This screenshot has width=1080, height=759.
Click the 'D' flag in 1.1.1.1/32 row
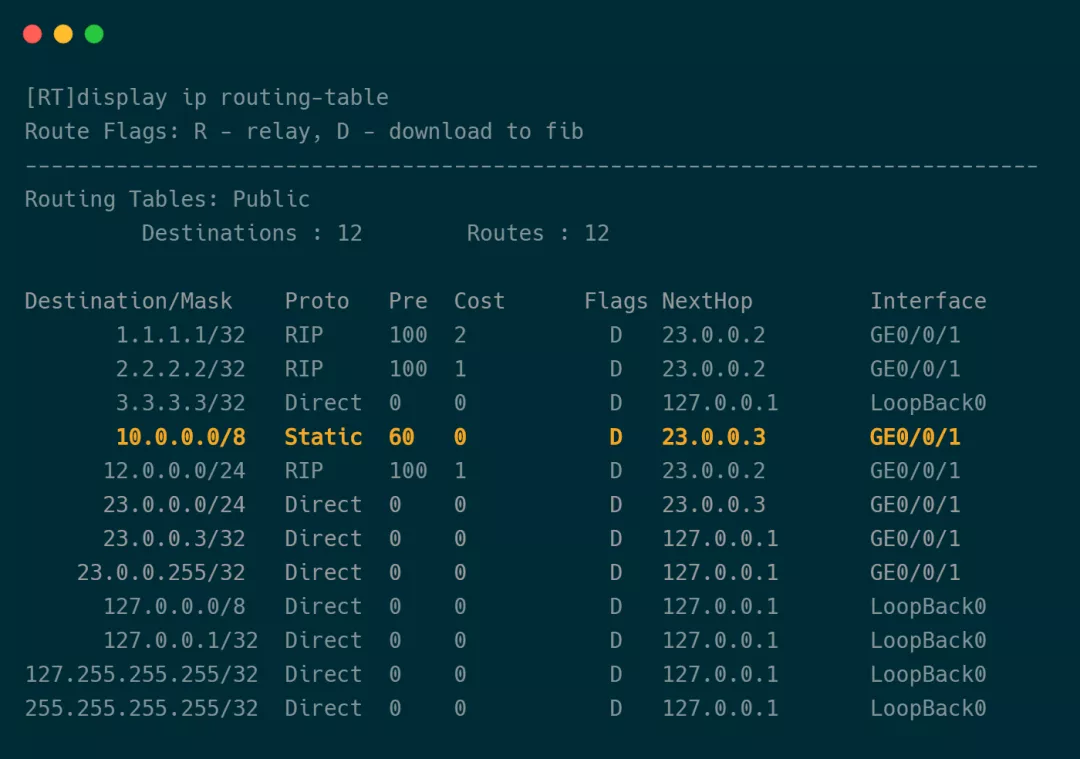point(616,335)
